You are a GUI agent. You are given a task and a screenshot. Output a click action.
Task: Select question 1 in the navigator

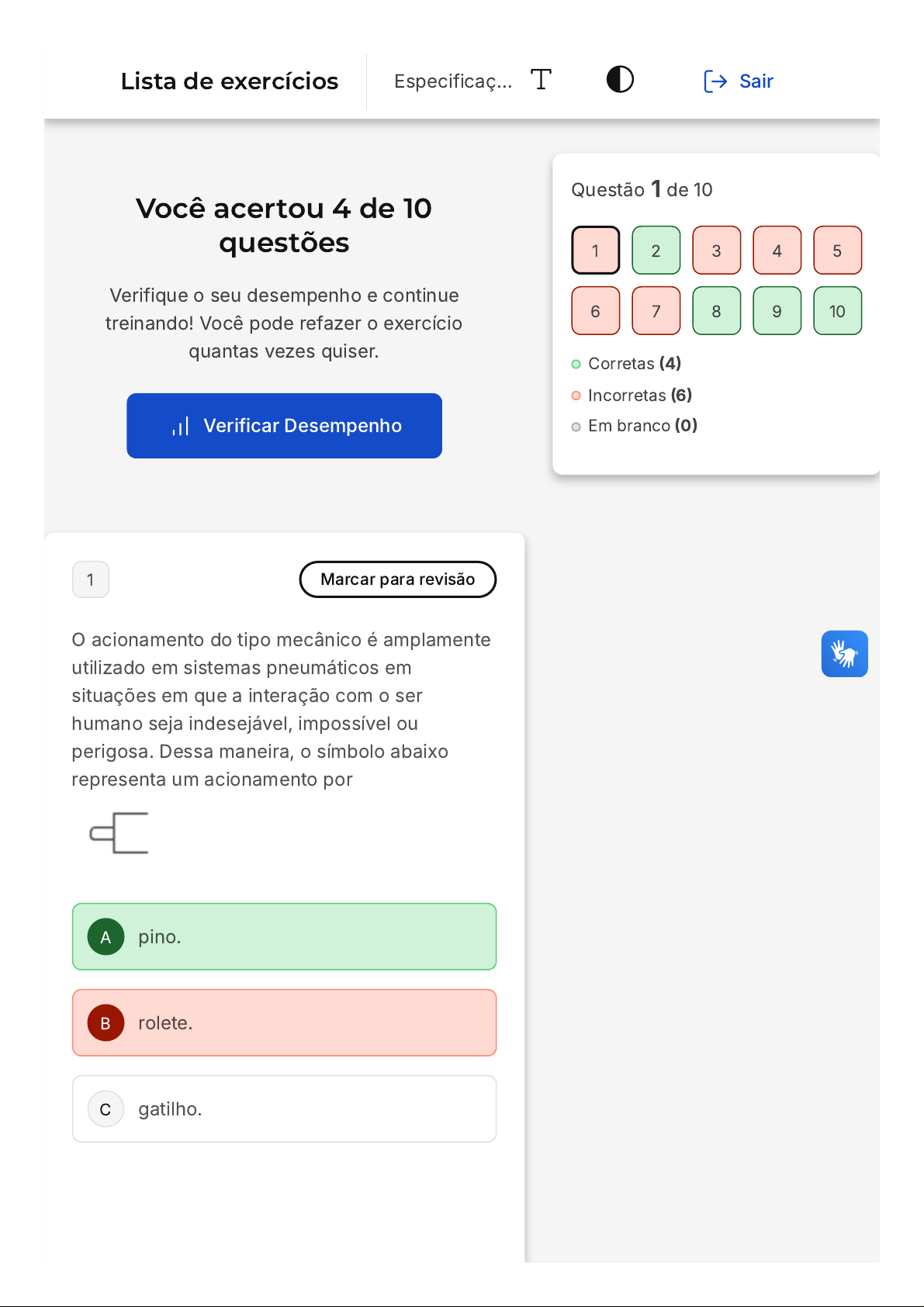click(x=595, y=251)
